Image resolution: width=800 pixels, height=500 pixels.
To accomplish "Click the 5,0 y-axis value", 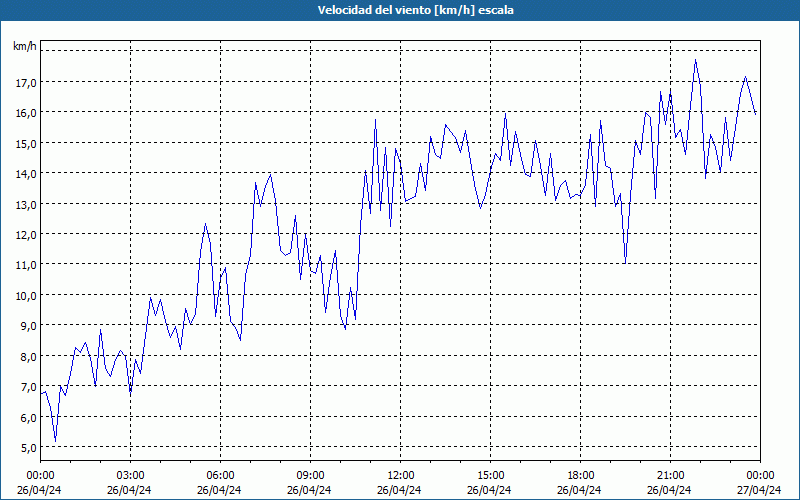I will tap(28, 448).
